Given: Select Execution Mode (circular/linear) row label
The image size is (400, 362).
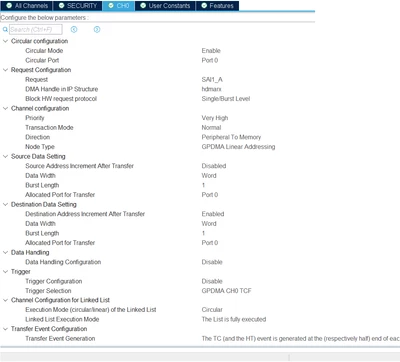Looking at the screenshot, I should tap(91, 310).
